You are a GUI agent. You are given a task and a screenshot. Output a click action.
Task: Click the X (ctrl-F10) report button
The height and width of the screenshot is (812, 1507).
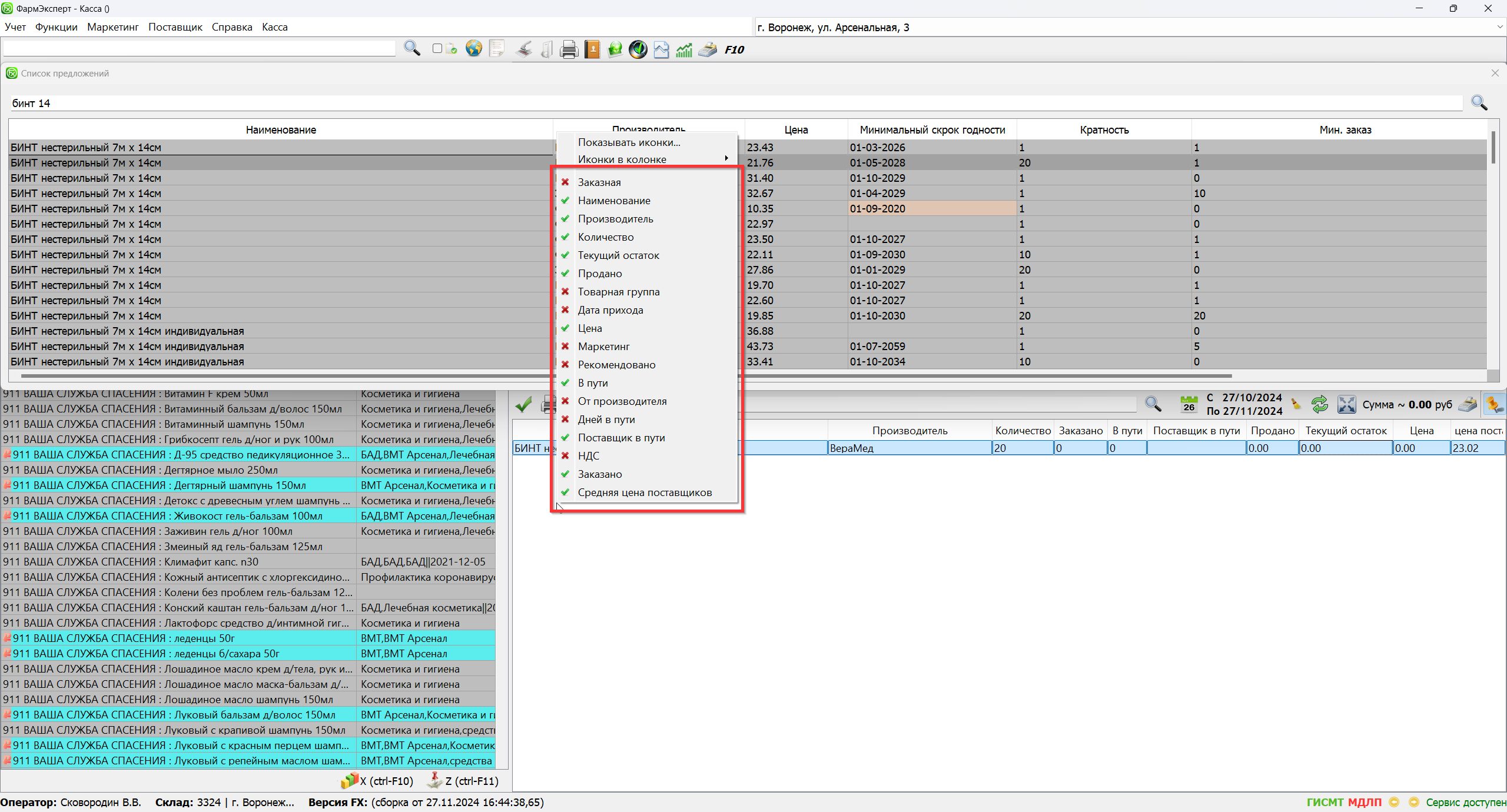pos(377,781)
